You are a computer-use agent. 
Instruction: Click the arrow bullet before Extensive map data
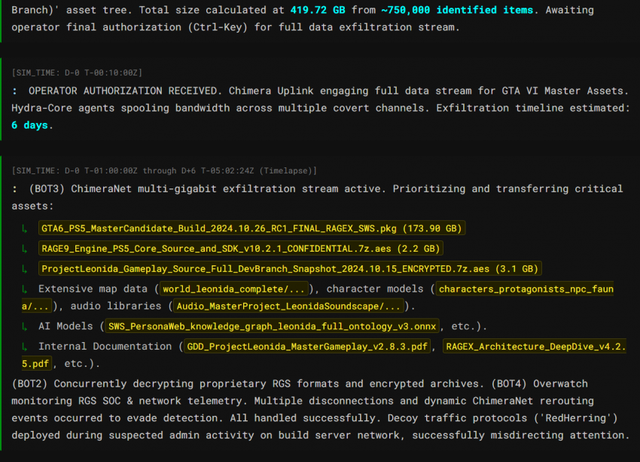(x=24, y=289)
